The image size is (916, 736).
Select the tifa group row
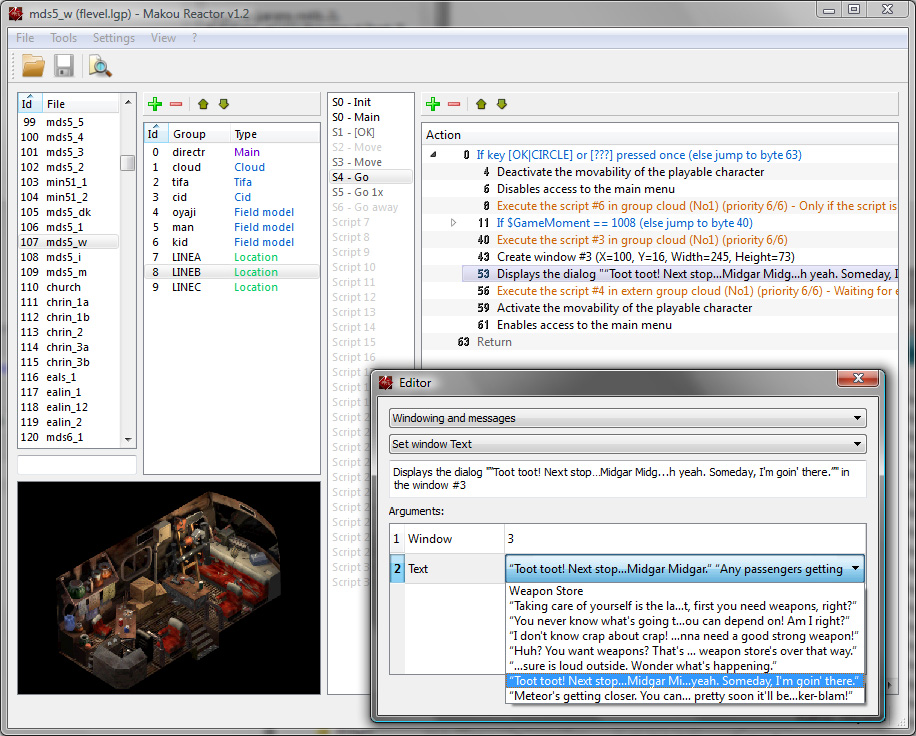(232, 182)
